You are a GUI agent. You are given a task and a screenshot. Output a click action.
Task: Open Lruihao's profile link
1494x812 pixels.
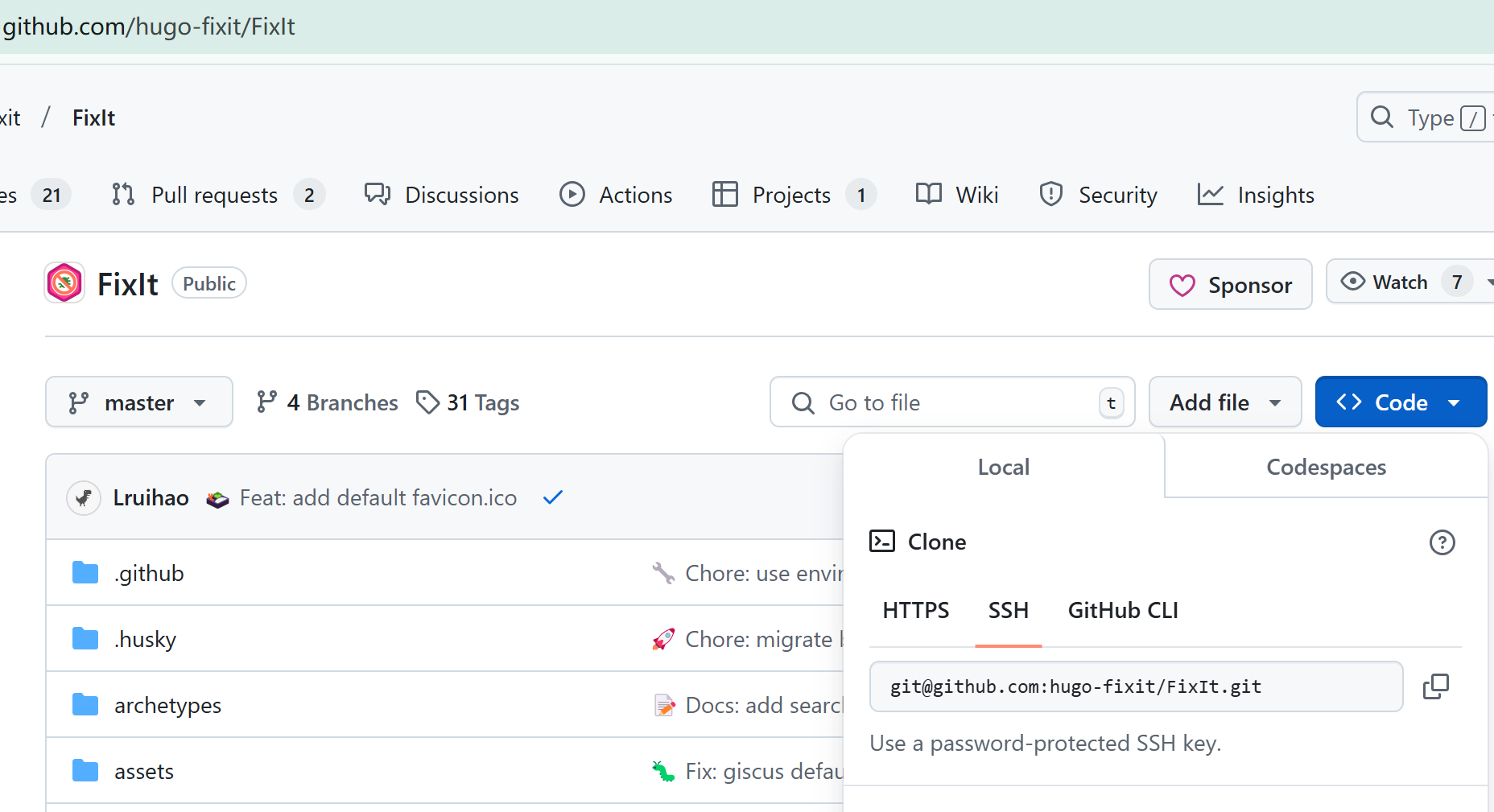click(x=151, y=497)
